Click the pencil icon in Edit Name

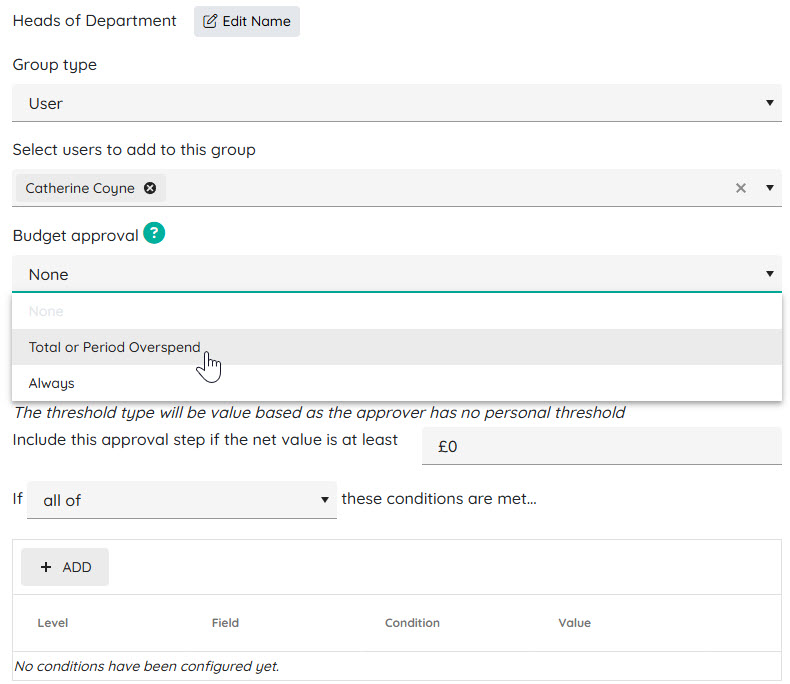click(210, 21)
